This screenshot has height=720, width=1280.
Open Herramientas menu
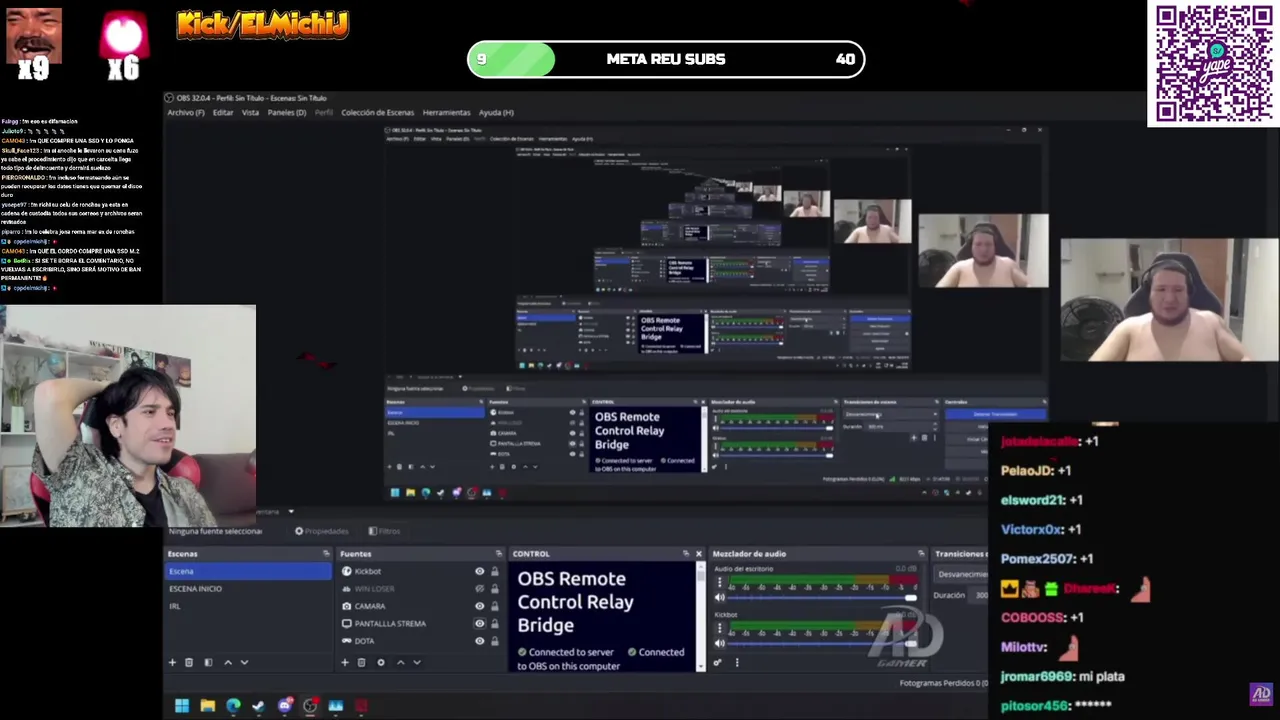coord(446,113)
